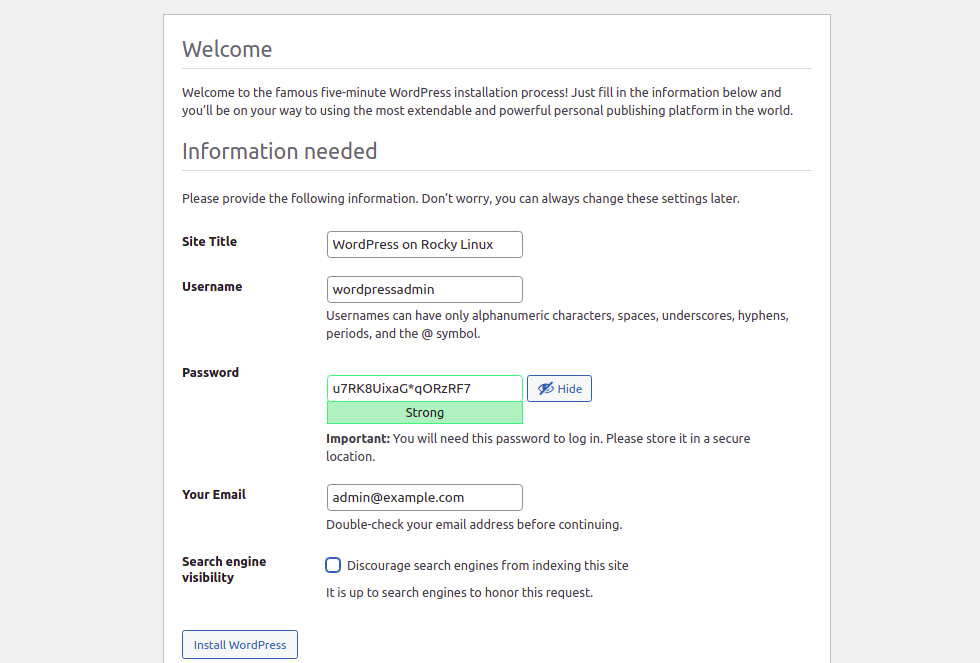Click the Site Title input field
The height and width of the screenshot is (663, 980).
424,244
